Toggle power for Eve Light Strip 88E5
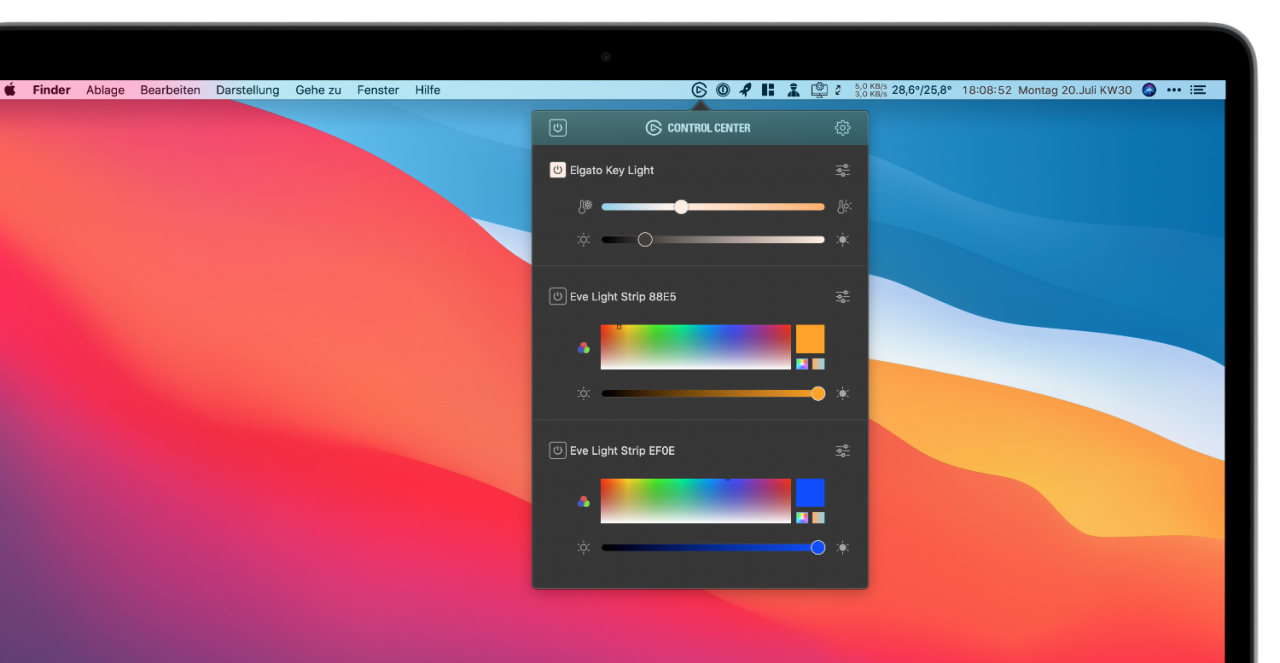 point(558,296)
